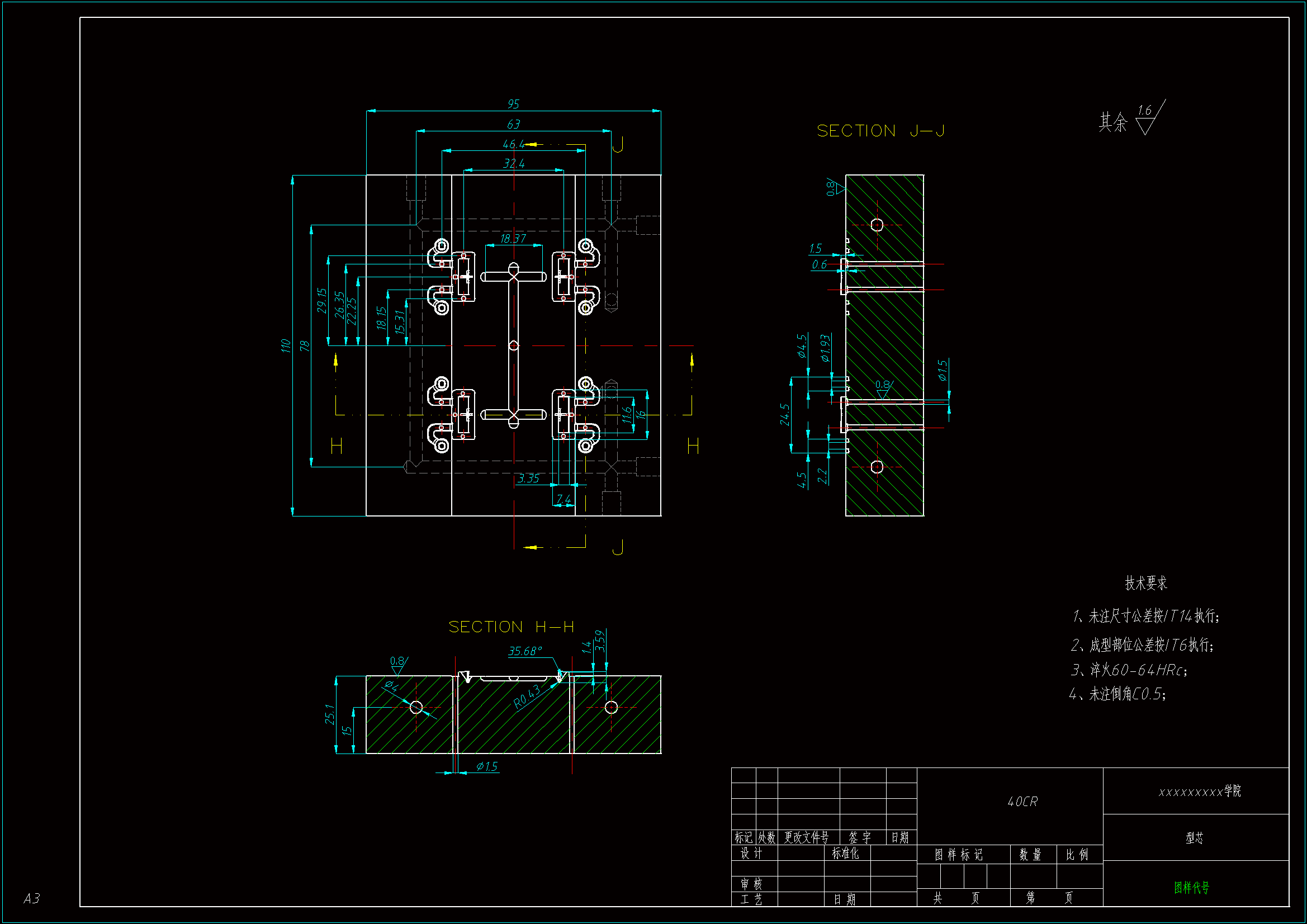Image resolution: width=1307 pixels, height=924 pixels.
Task: Click the xxxxxxxxx学院 title block cell
Action: 1200,792
